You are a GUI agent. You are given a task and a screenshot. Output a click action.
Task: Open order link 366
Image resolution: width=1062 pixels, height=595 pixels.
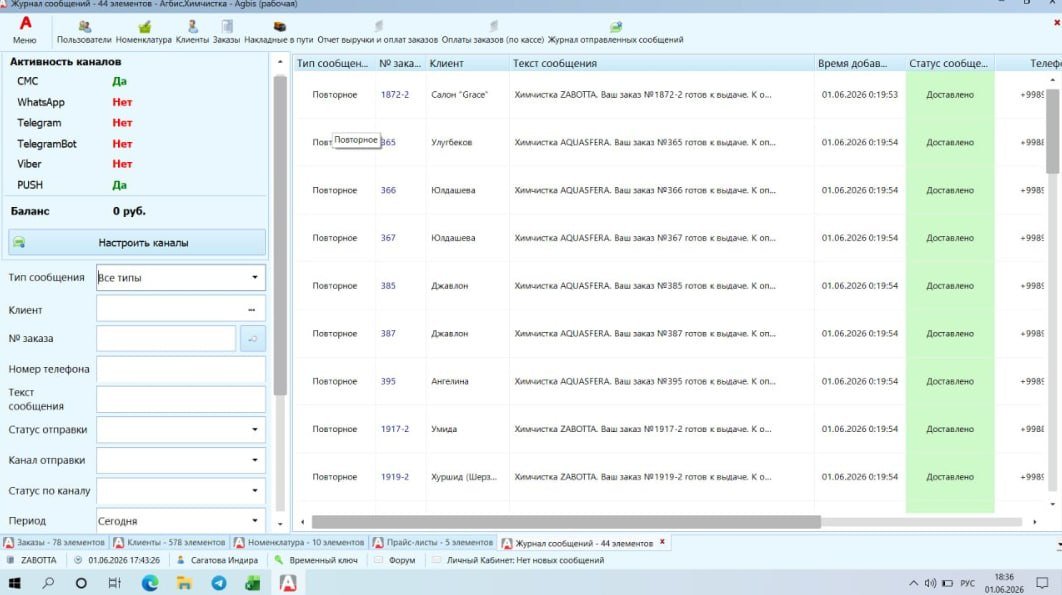pyautogui.click(x=388, y=190)
